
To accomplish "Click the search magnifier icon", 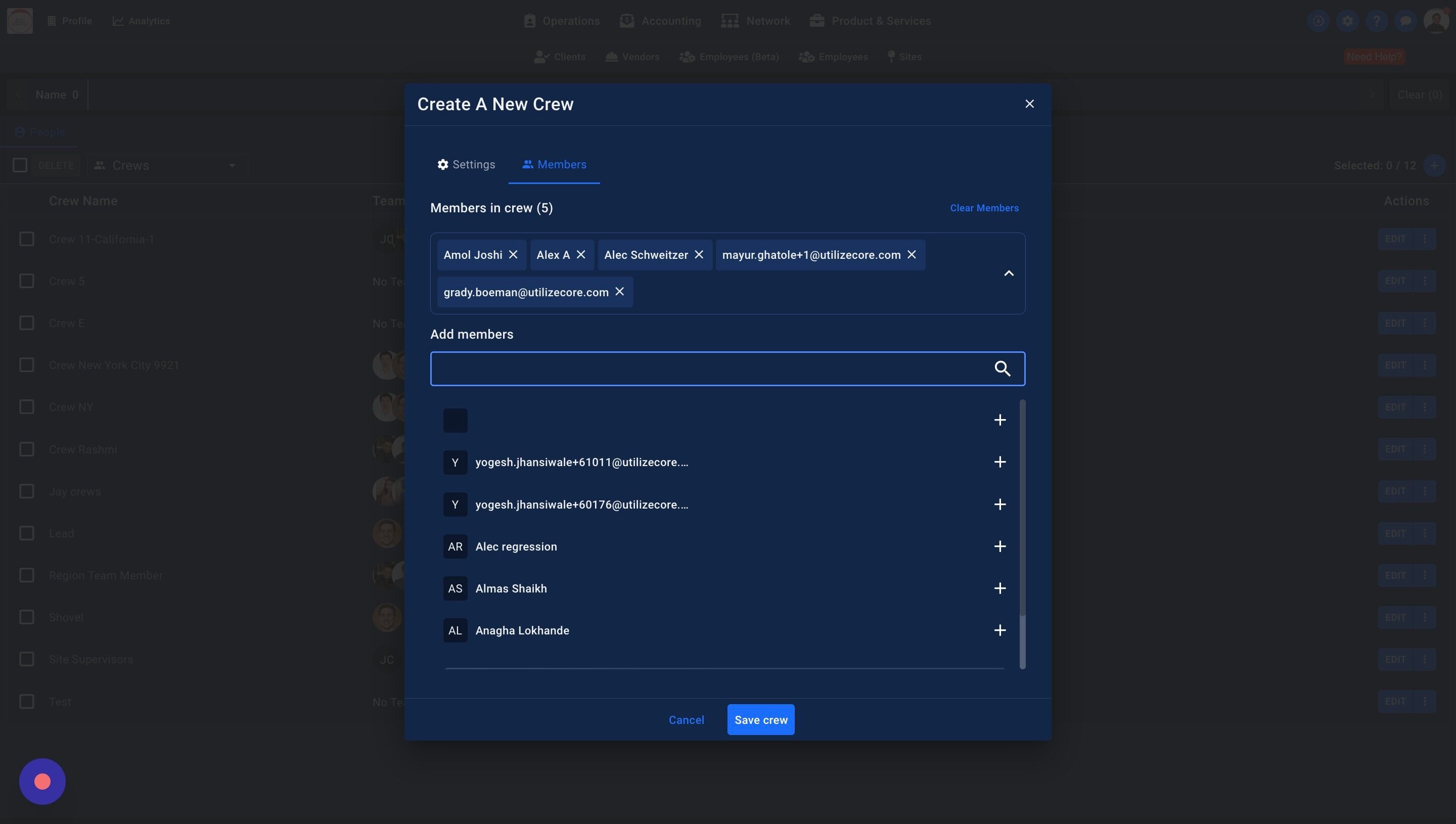I will coord(1002,369).
